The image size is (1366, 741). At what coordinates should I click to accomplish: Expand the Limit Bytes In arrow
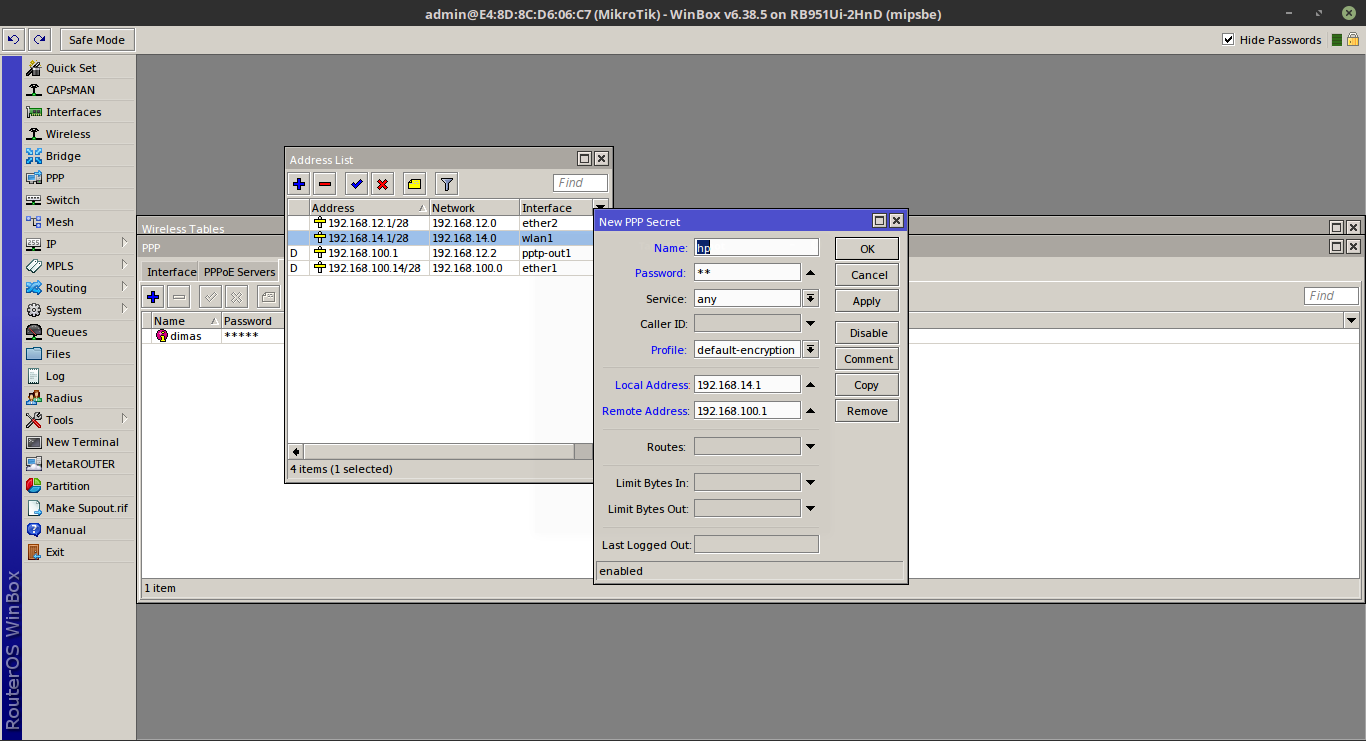810,483
